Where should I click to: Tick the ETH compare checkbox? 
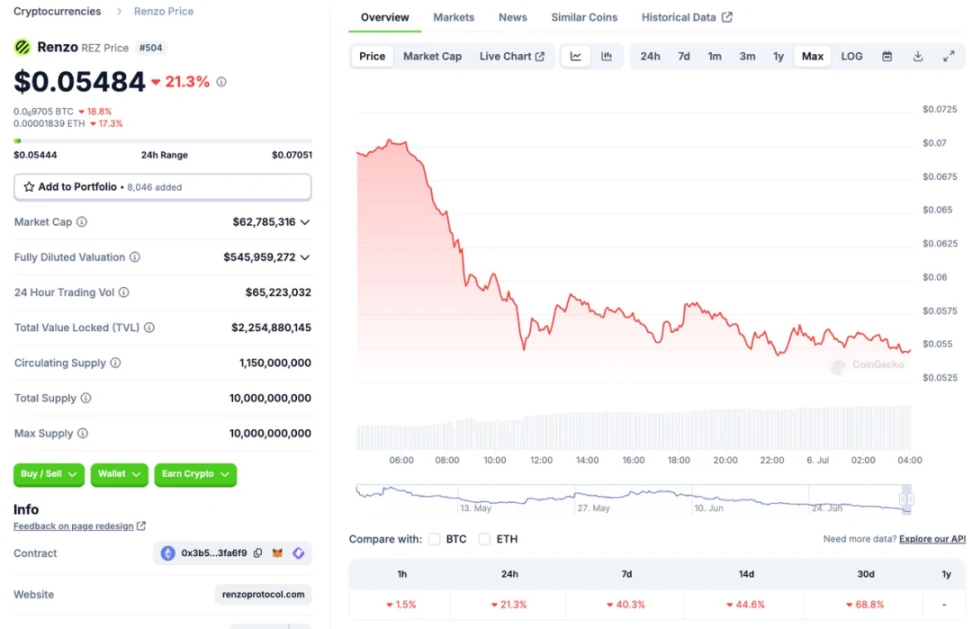[x=484, y=539]
